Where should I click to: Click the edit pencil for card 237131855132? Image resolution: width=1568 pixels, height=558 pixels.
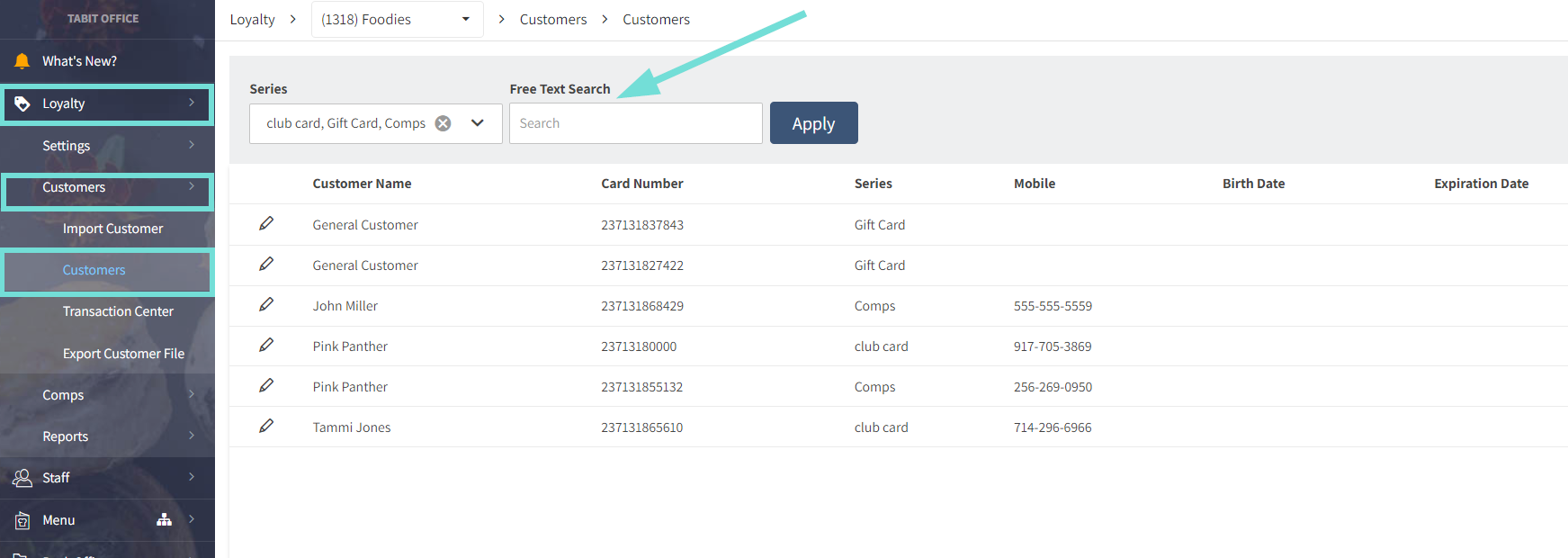pos(266,386)
